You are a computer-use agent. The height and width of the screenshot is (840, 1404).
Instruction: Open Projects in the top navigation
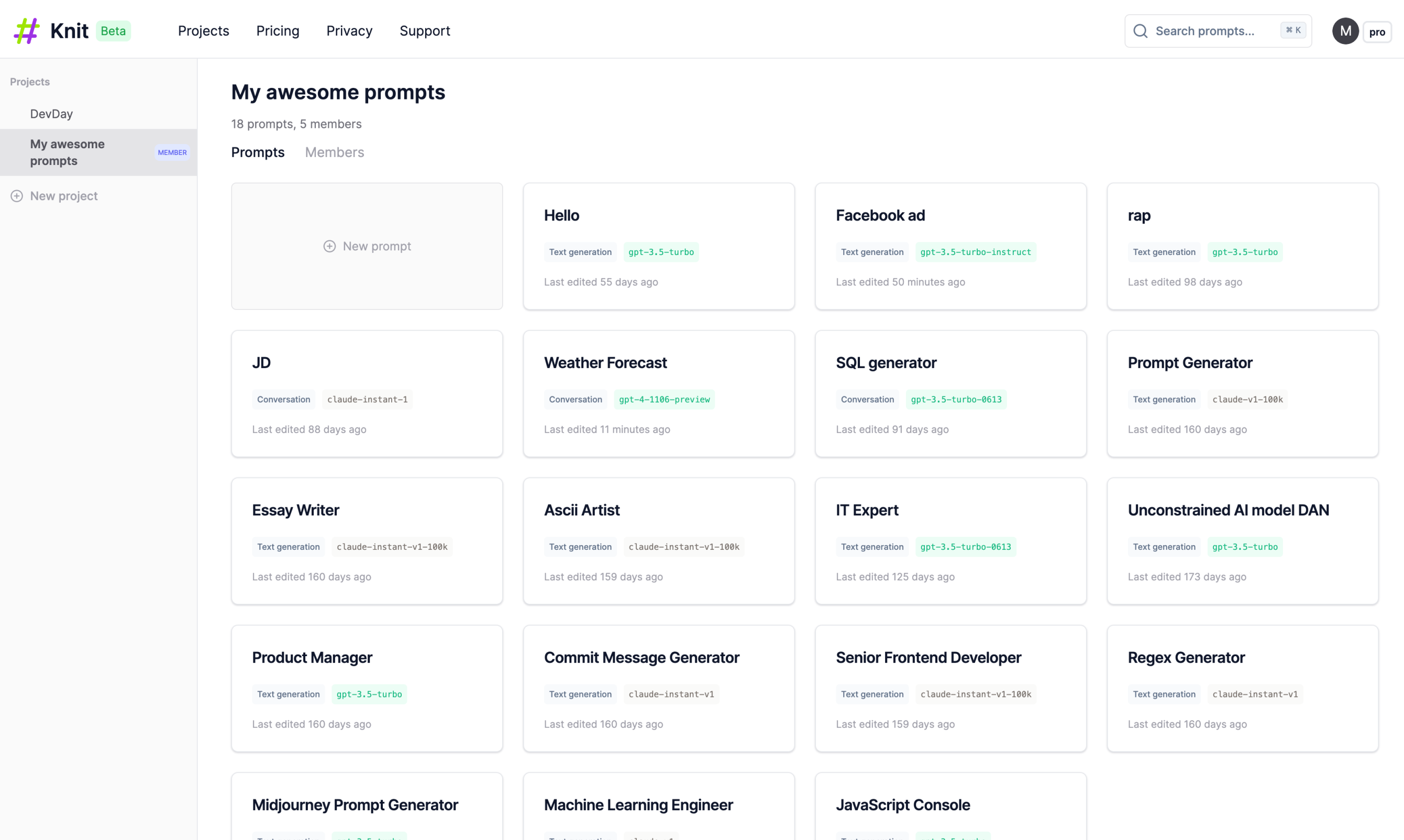[203, 31]
